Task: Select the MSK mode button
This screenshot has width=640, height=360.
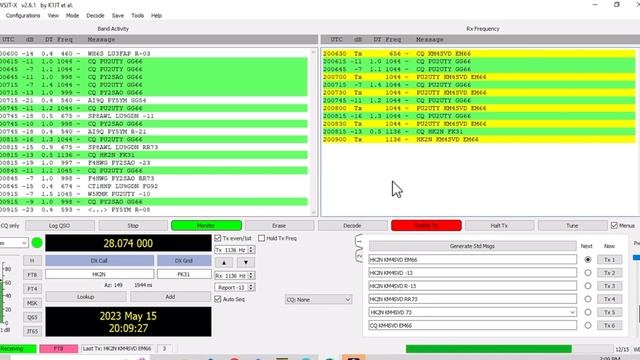Action: click(32, 303)
